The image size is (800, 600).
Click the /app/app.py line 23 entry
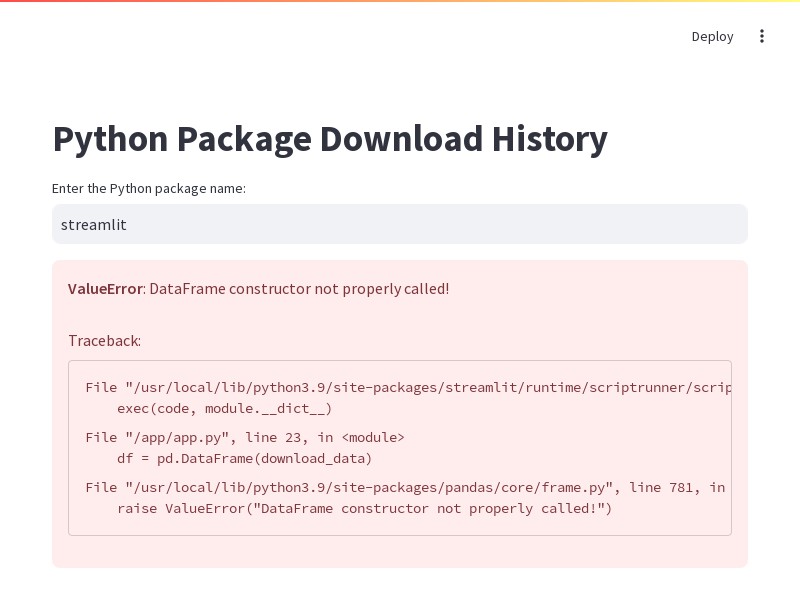point(245,437)
